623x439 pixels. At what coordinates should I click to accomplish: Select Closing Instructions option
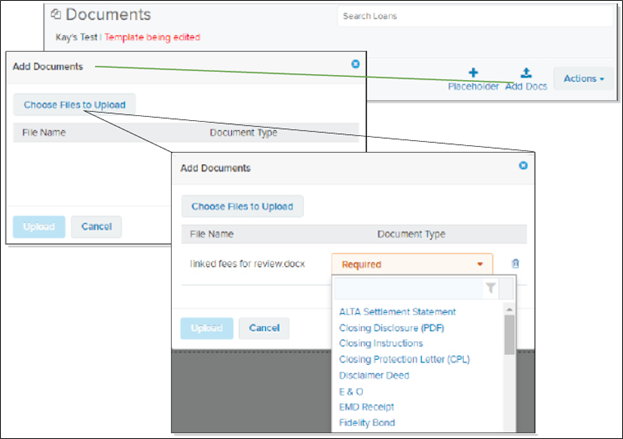click(381, 343)
